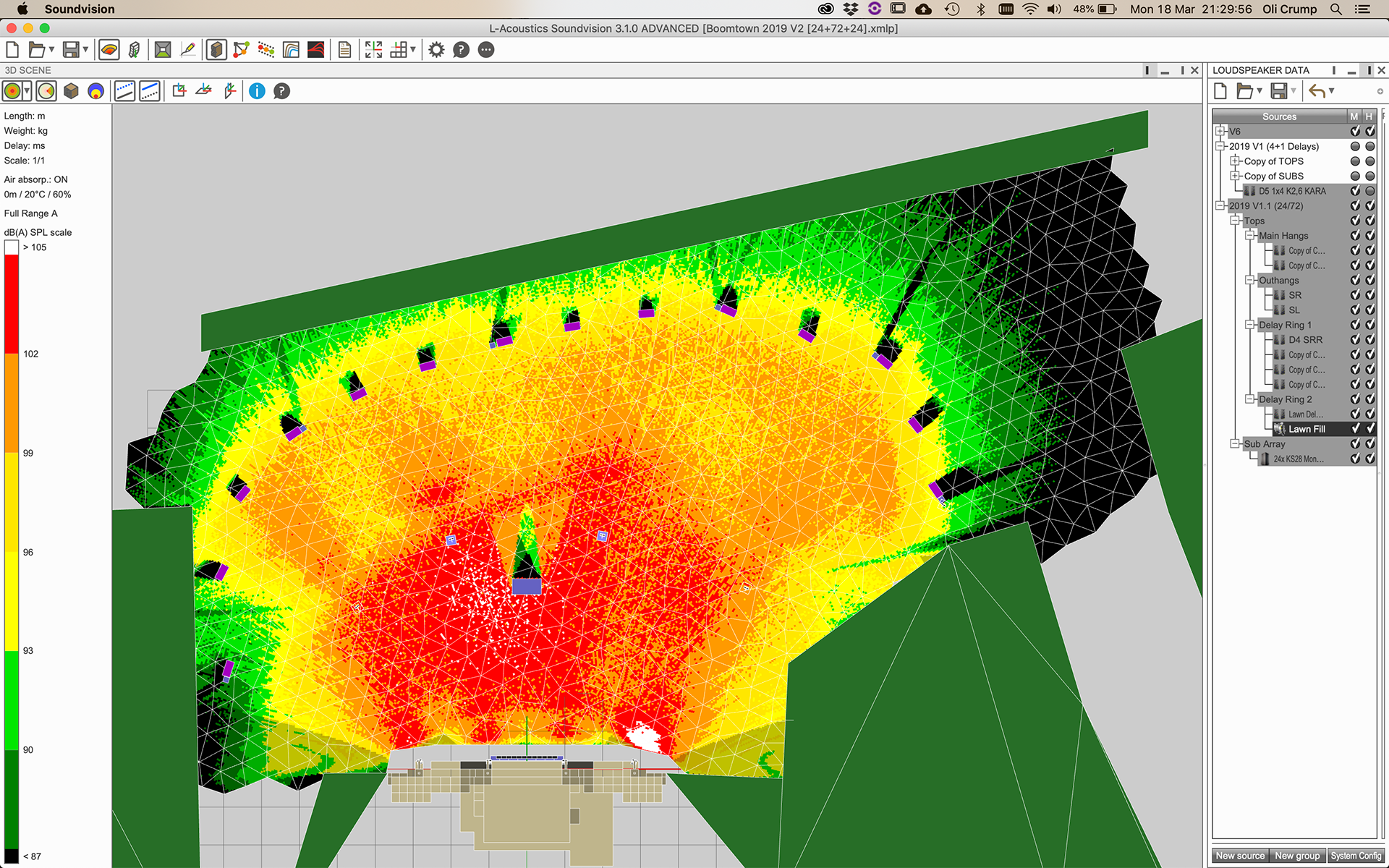Image resolution: width=1389 pixels, height=868 pixels.
Task: Expand the Copy of TOPS group
Action: 1236,161
